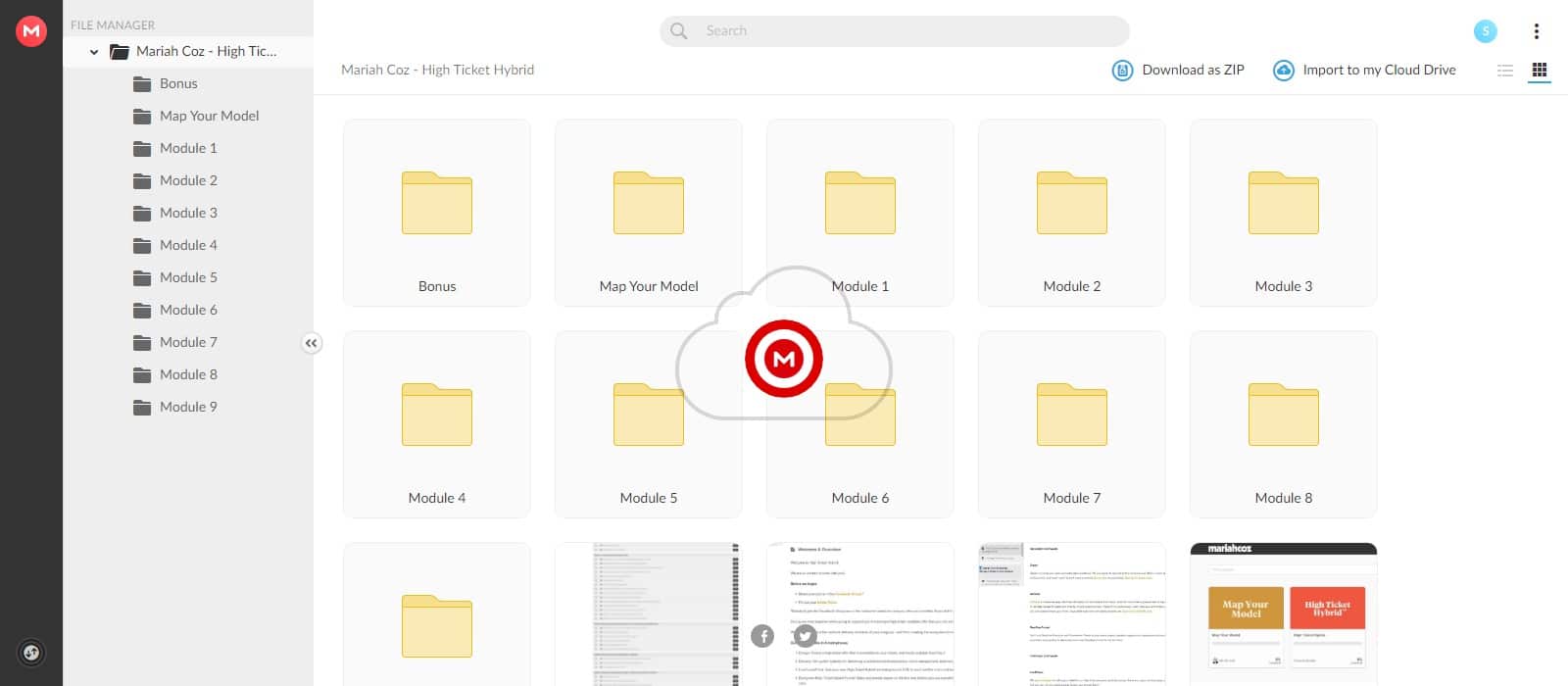This screenshot has width=1568, height=686.
Task: Share via the Twitter icon
Action: pyautogui.click(x=805, y=636)
